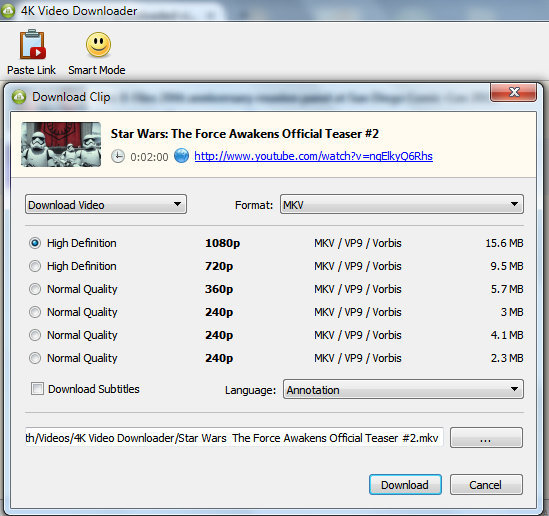Click the Cancel button
The height and width of the screenshot is (516, 549).
click(486, 485)
